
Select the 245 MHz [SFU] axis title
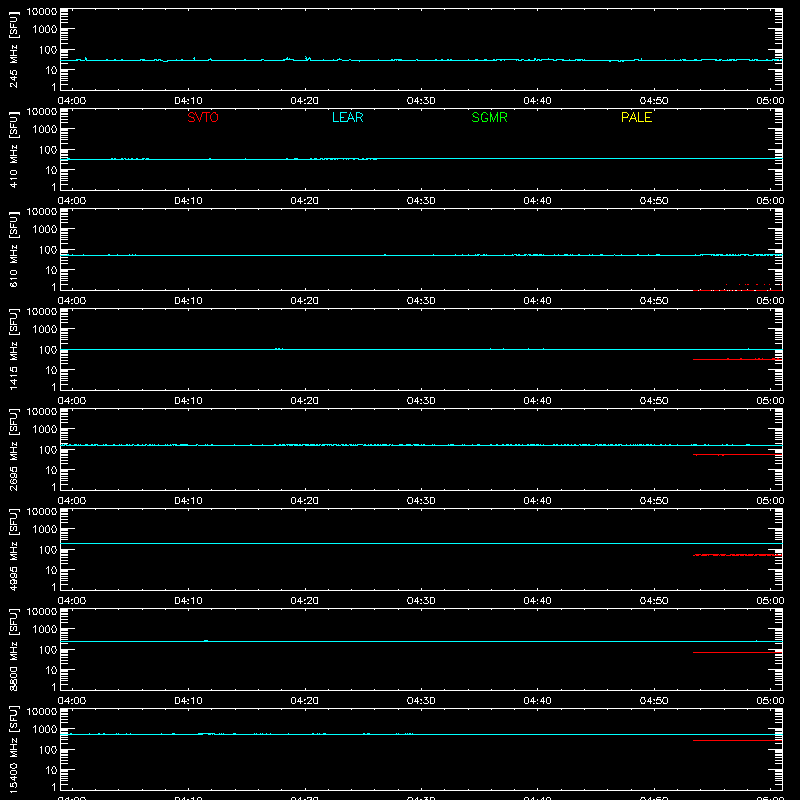(14, 49)
